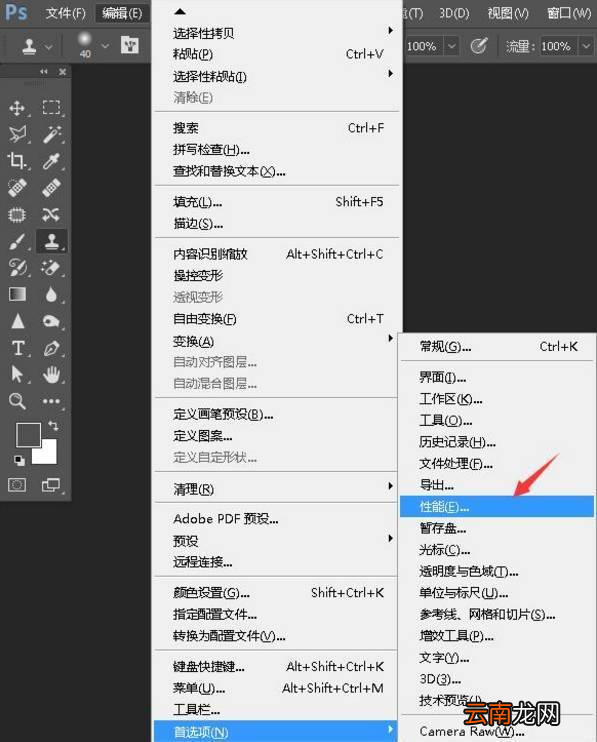Select the Zoom tool
Screen dimensions: 597x742
(x=18, y=401)
